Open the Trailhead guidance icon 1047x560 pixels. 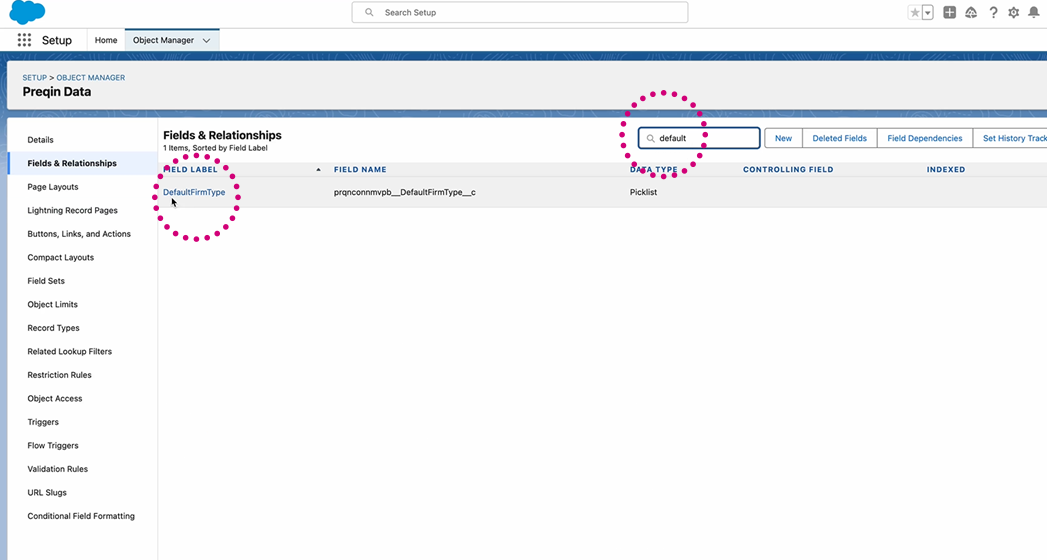(971, 13)
